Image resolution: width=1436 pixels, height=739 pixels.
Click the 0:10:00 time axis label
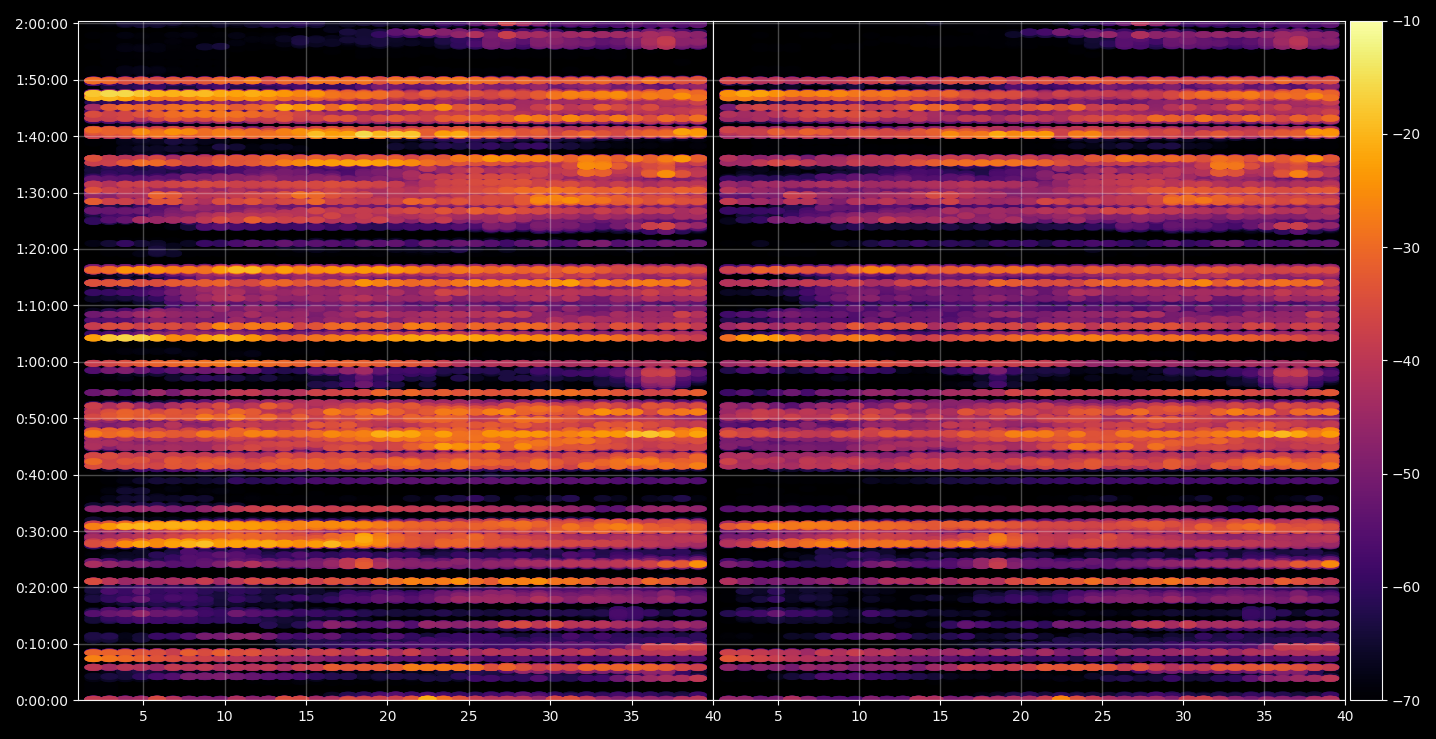coord(42,644)
